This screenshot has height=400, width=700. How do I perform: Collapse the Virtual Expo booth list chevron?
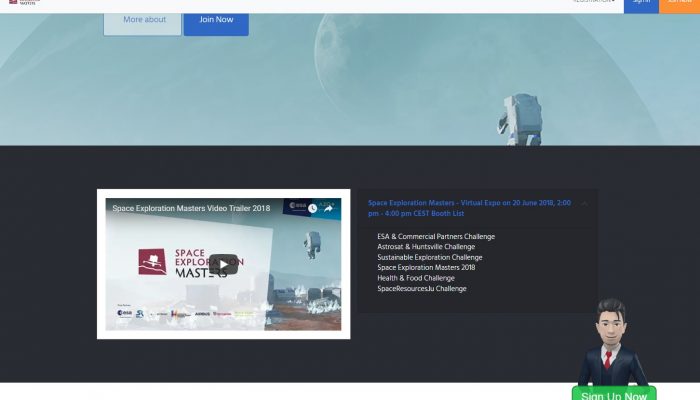(x=584, y=203)
